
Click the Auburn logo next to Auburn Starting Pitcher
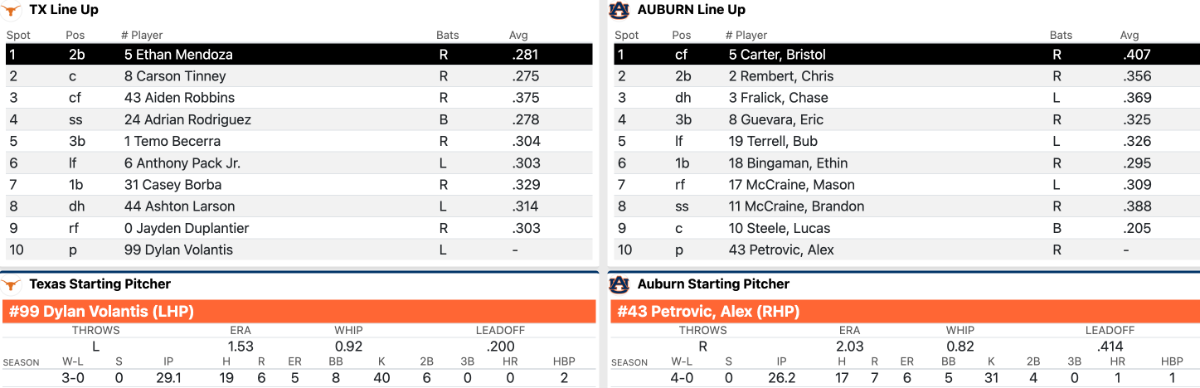(619, 284)
